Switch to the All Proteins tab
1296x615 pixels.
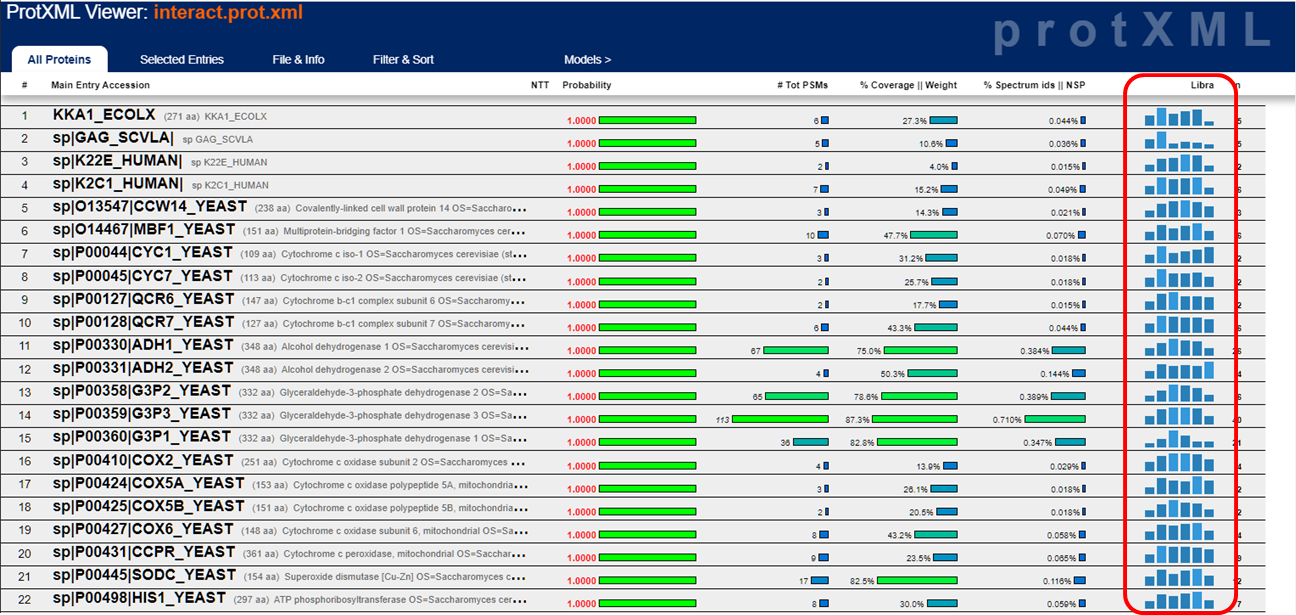pos(59,60)
